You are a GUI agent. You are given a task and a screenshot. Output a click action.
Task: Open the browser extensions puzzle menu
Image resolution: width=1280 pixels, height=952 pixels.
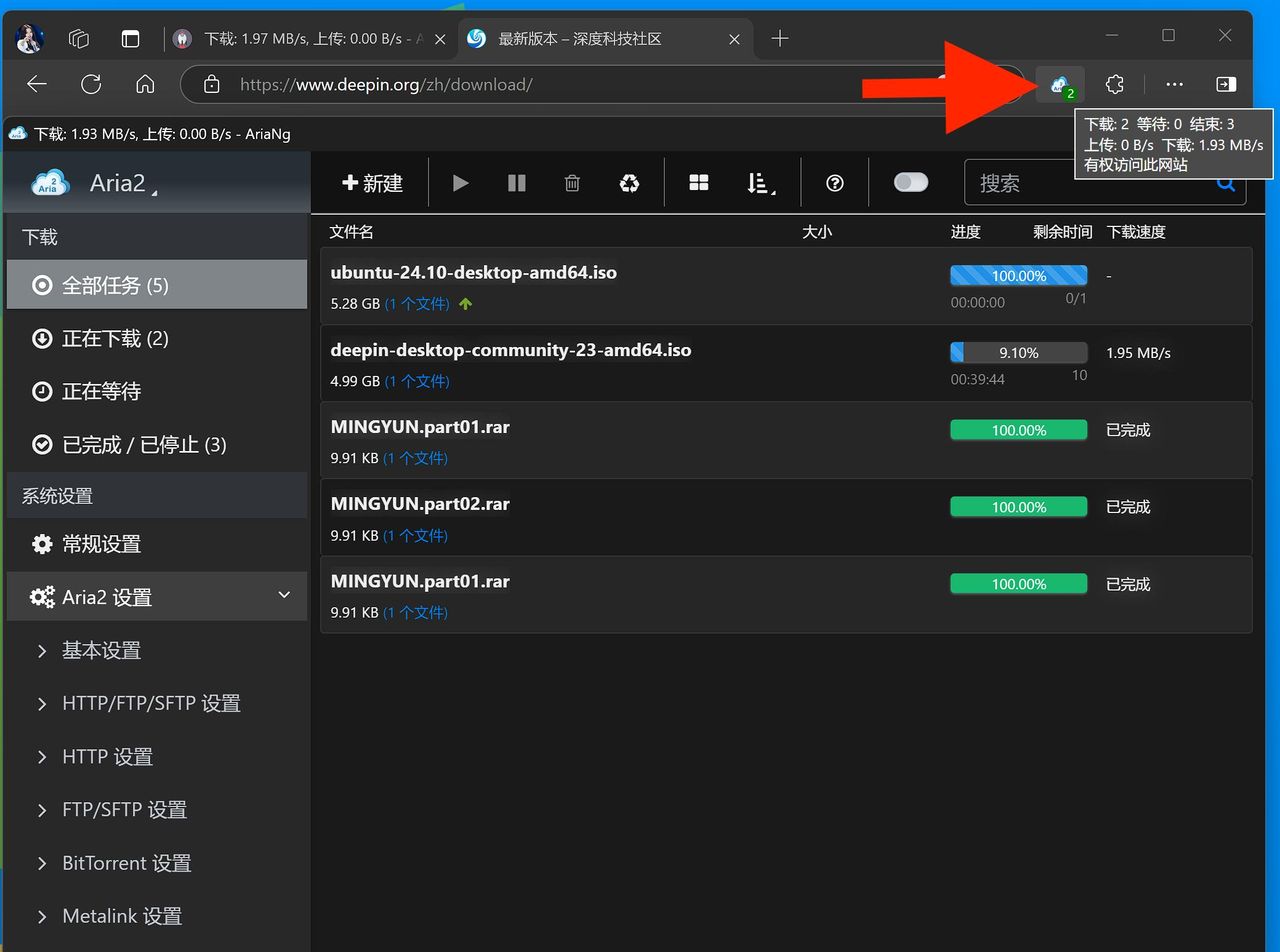click(1115, 85)
